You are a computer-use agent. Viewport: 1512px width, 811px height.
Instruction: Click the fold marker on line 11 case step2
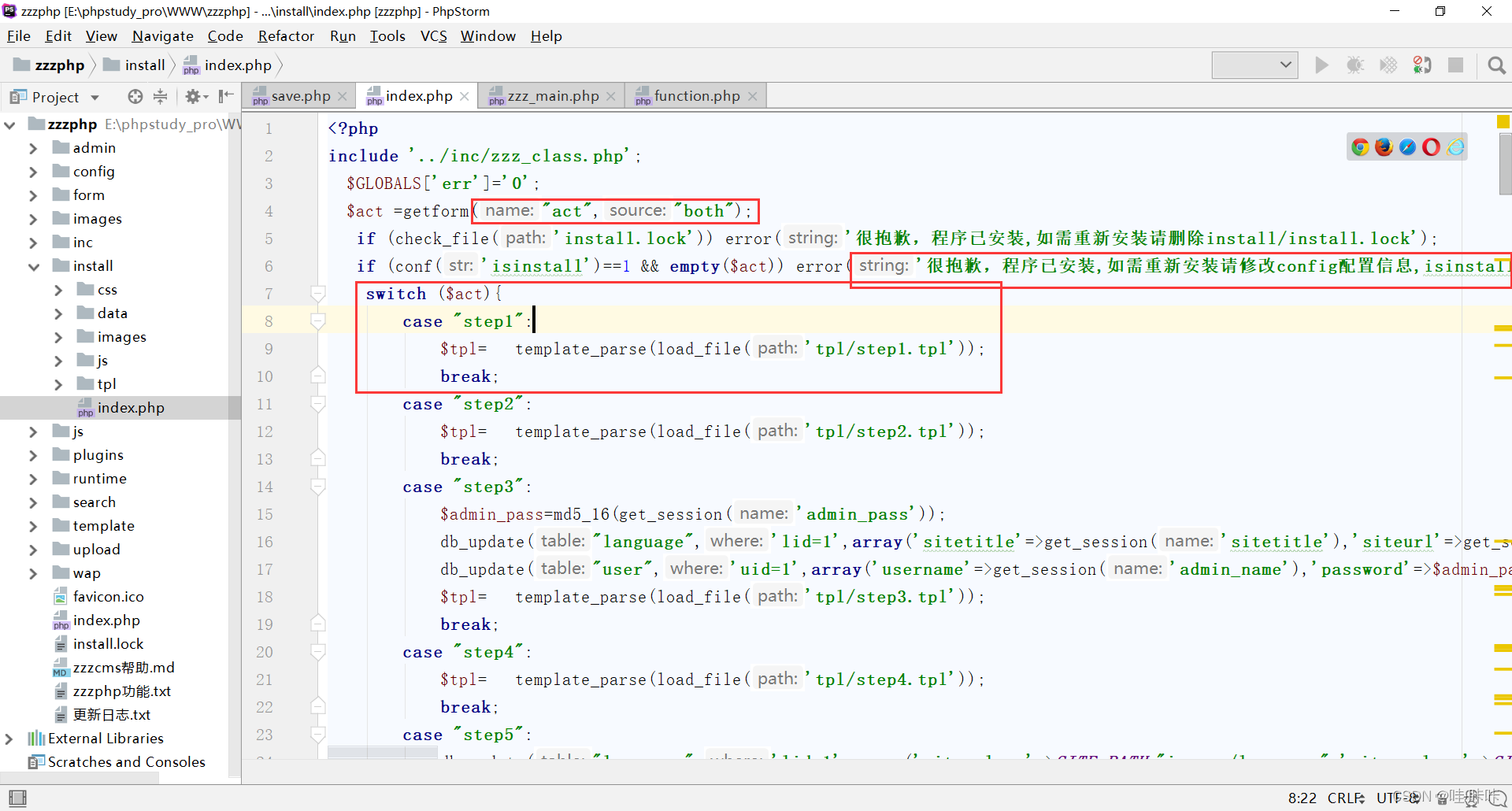tap(318, 404)
